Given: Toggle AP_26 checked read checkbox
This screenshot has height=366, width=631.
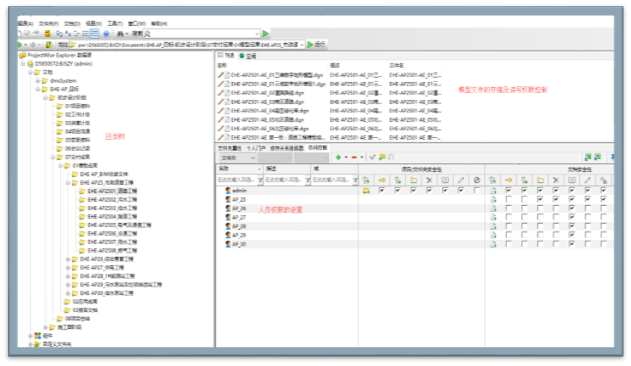Looking at the screenshot, I should (x=571, y=208).
